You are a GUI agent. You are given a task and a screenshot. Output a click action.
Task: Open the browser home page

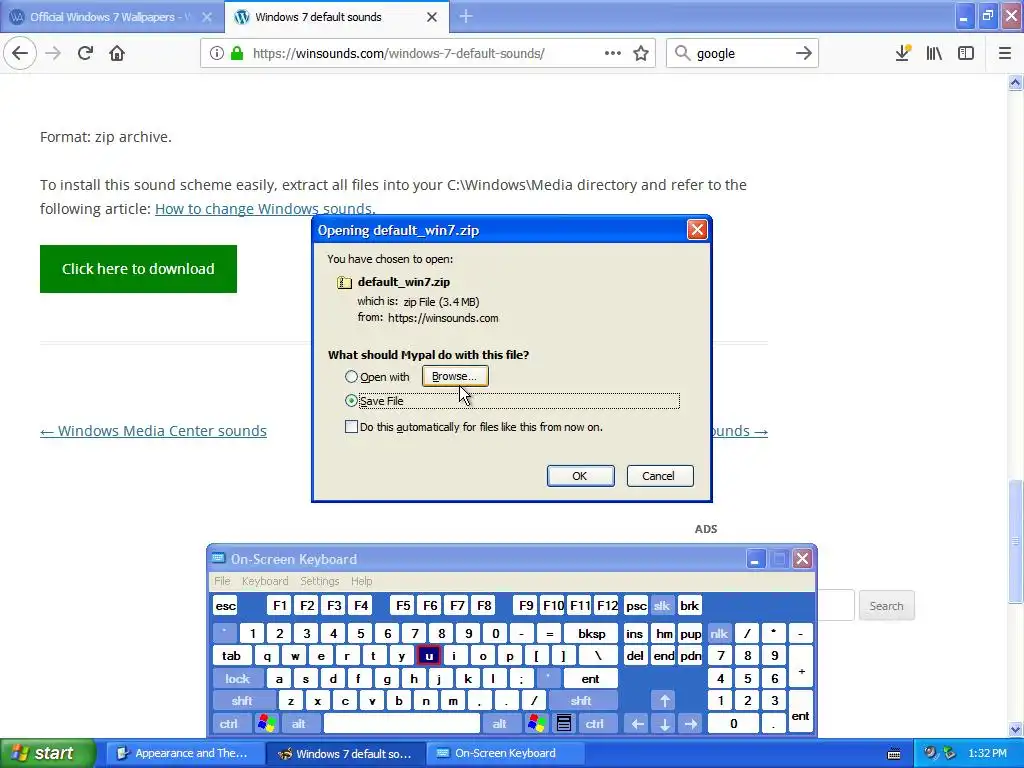click(x=117, y=53)
